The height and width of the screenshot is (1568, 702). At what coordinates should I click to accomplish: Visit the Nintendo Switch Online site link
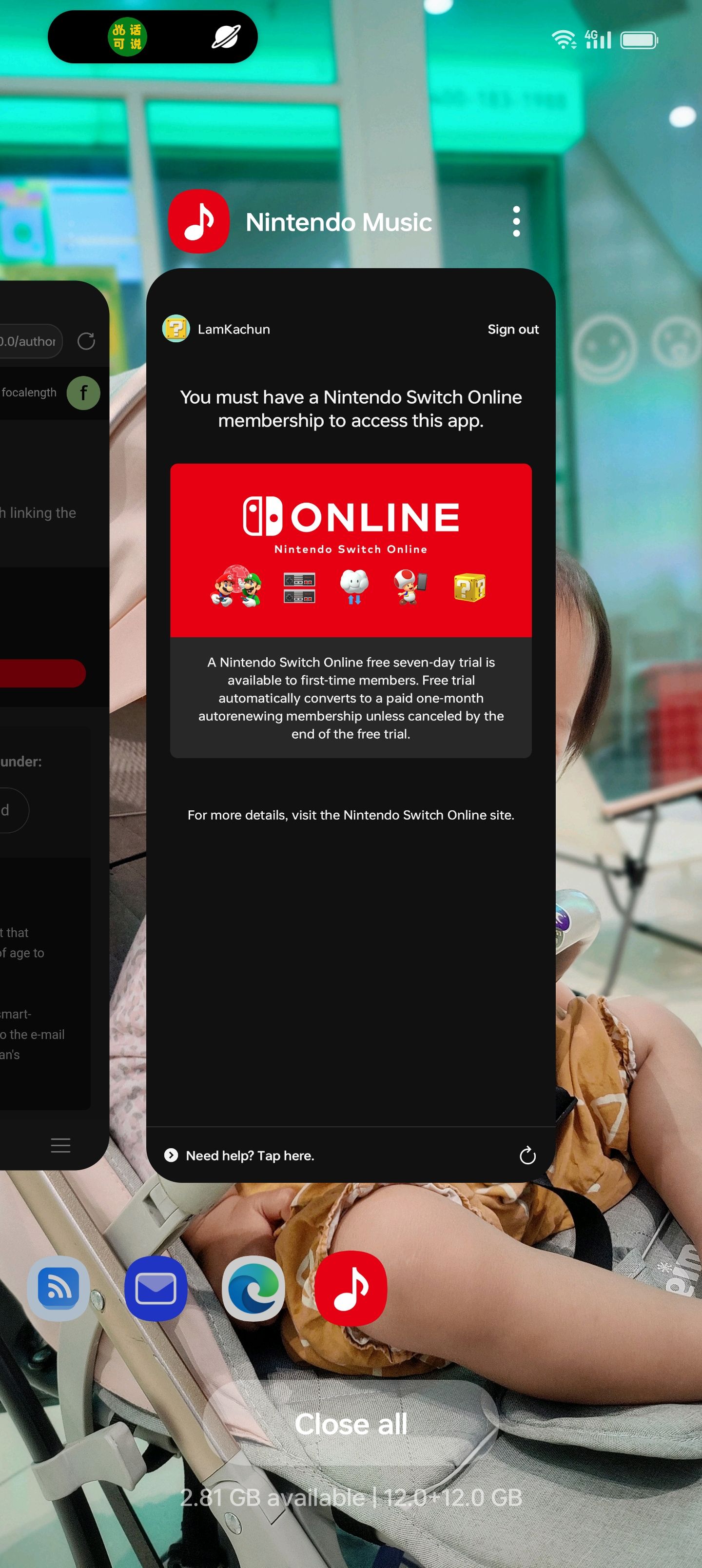point(351,815)
